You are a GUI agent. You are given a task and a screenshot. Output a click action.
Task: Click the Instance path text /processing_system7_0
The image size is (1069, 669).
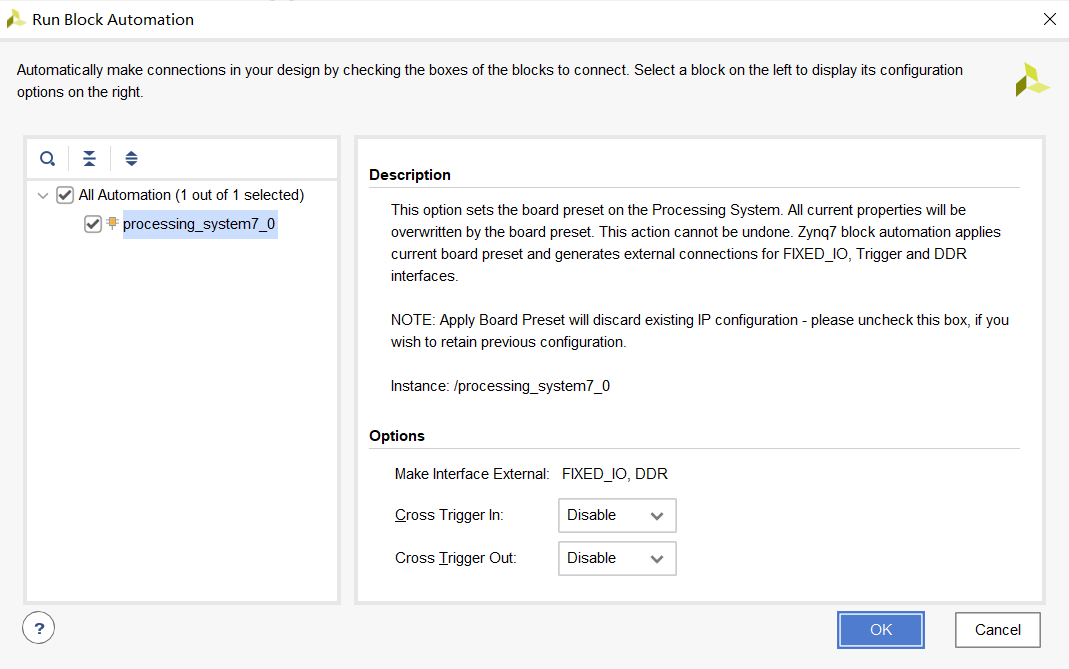(531, 385)
